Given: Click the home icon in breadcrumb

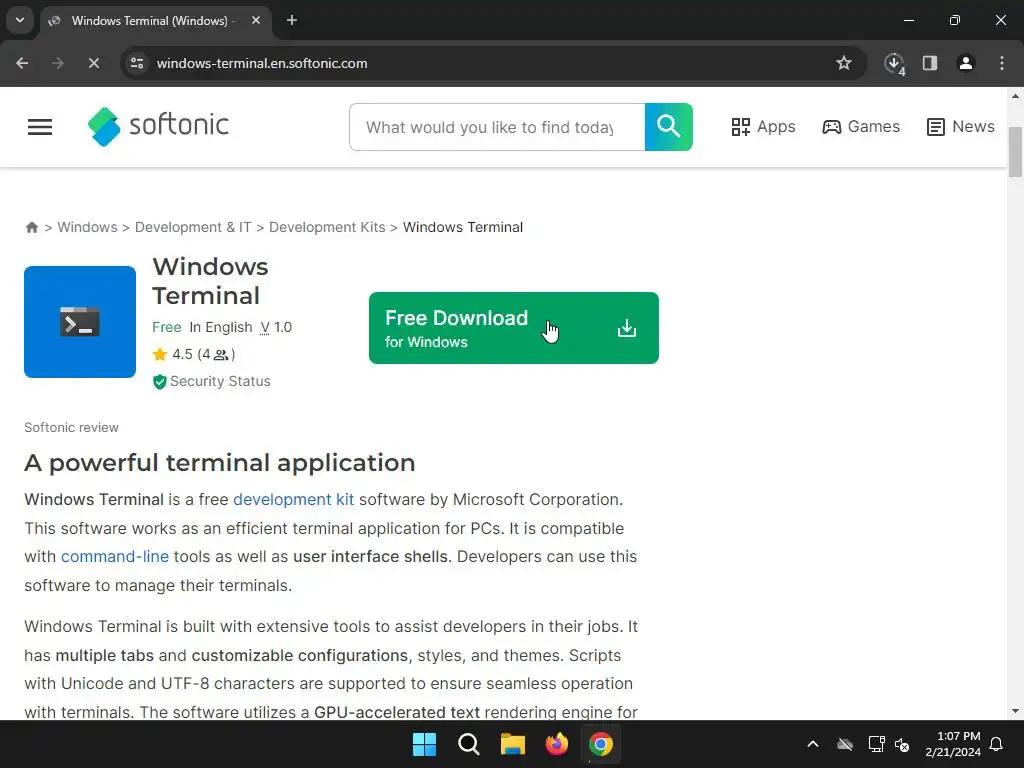Looking at the screenshot, I should 31,227.
